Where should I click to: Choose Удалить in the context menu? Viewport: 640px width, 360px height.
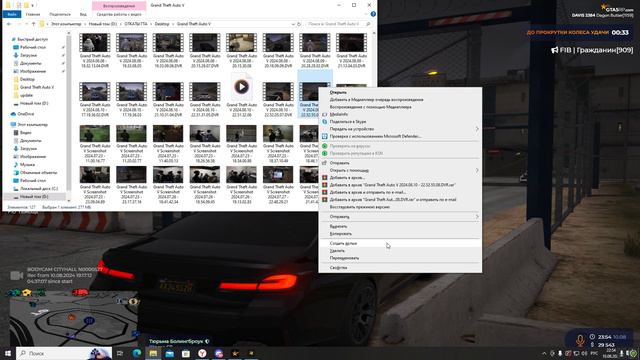(x=400, y=251)
